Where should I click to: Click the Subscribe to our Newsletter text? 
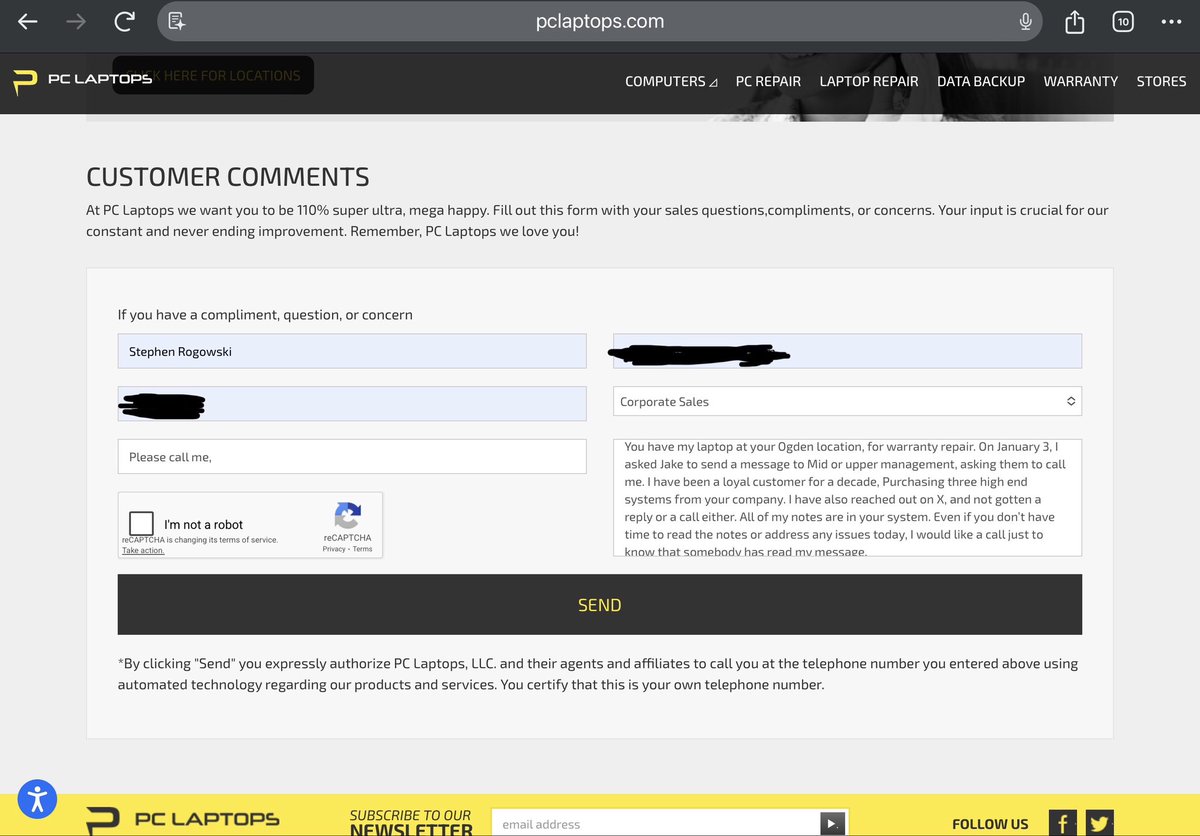click(411, 822)
